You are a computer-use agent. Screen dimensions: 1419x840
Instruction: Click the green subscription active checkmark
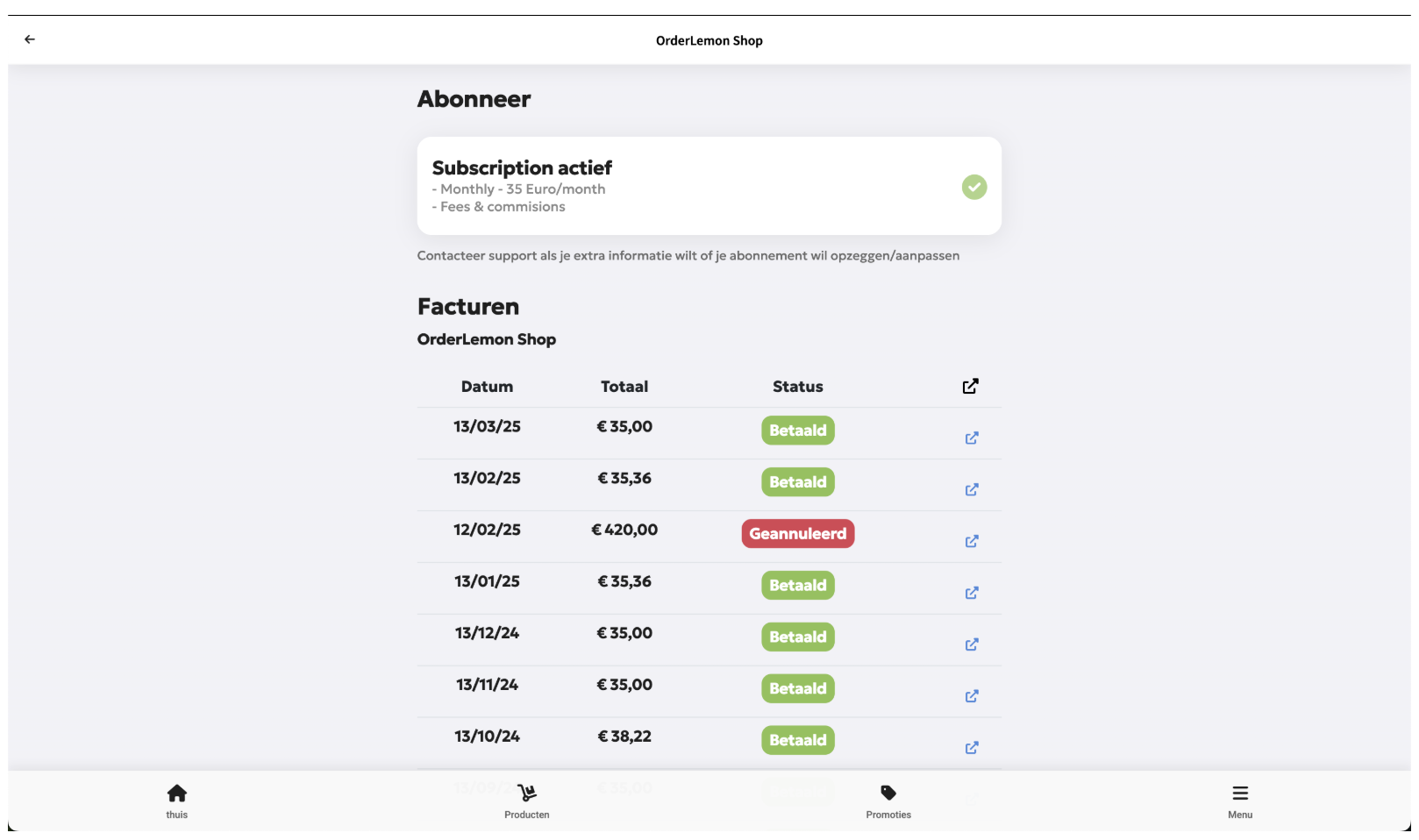[973, 187]
